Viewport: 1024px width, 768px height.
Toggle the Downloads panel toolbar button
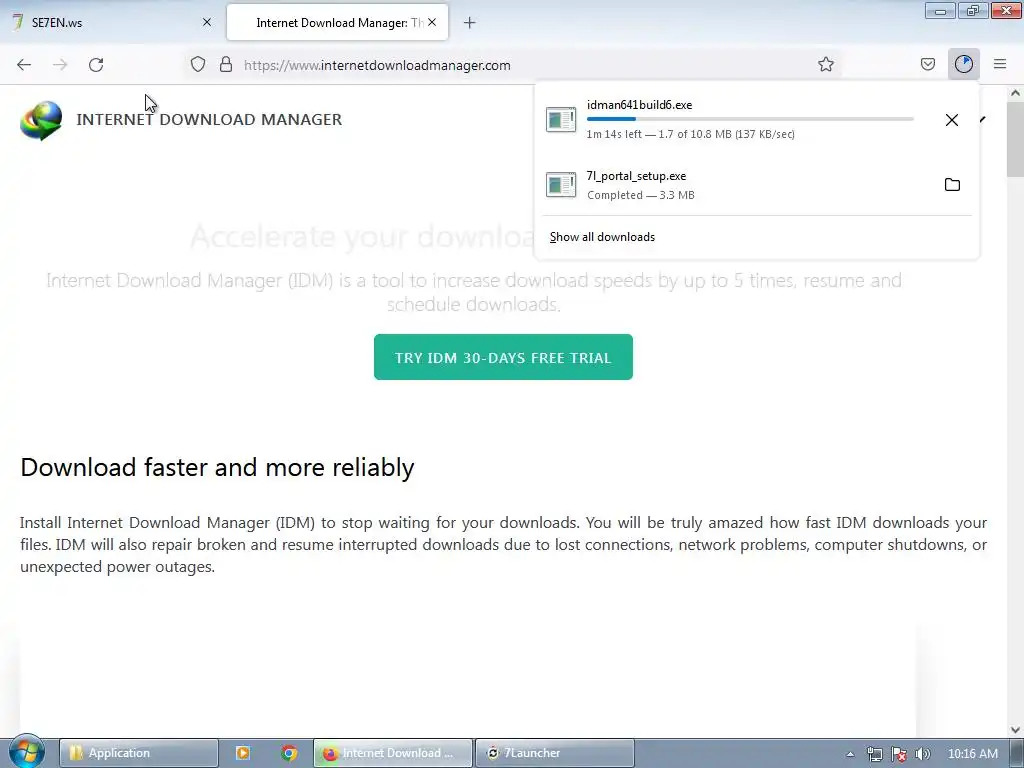click(963, 64)
